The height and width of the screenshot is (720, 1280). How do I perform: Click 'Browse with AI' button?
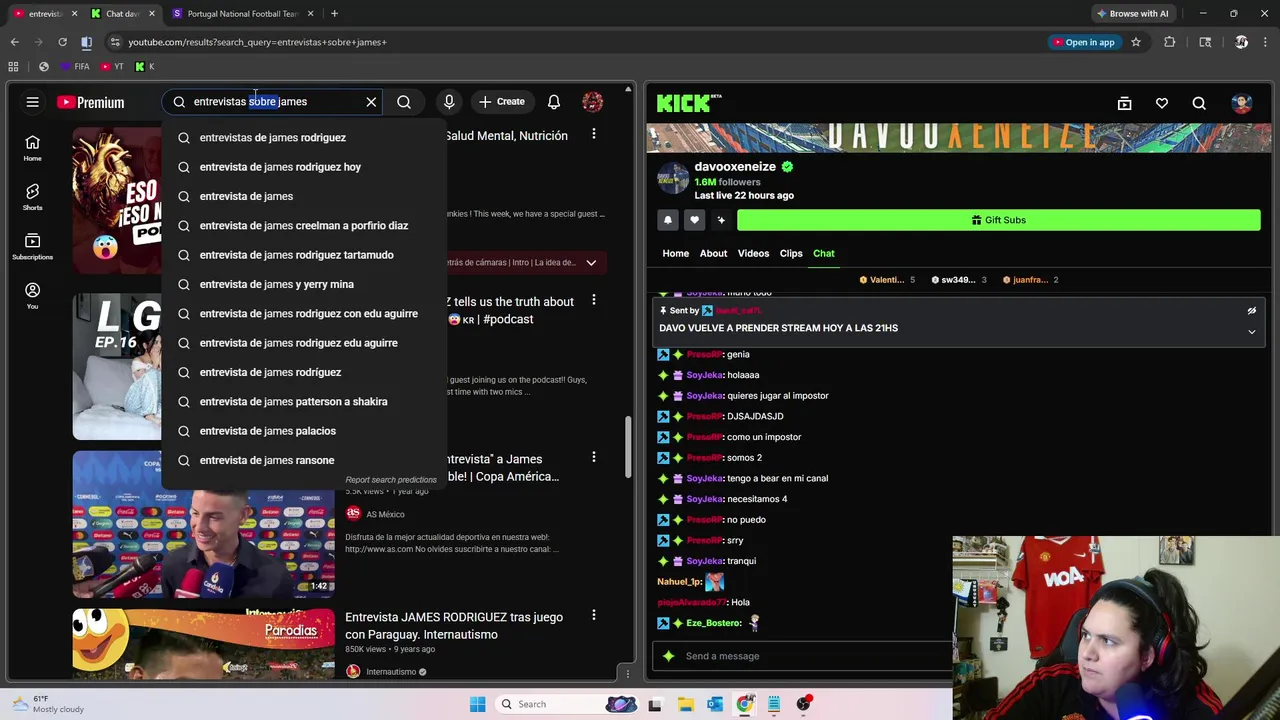[1132, 14]
